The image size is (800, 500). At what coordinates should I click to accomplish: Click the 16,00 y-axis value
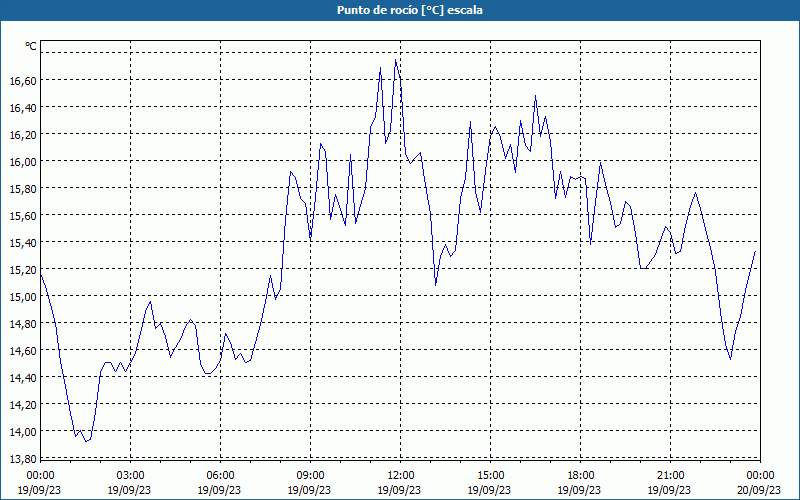click(x=23, y=162)
